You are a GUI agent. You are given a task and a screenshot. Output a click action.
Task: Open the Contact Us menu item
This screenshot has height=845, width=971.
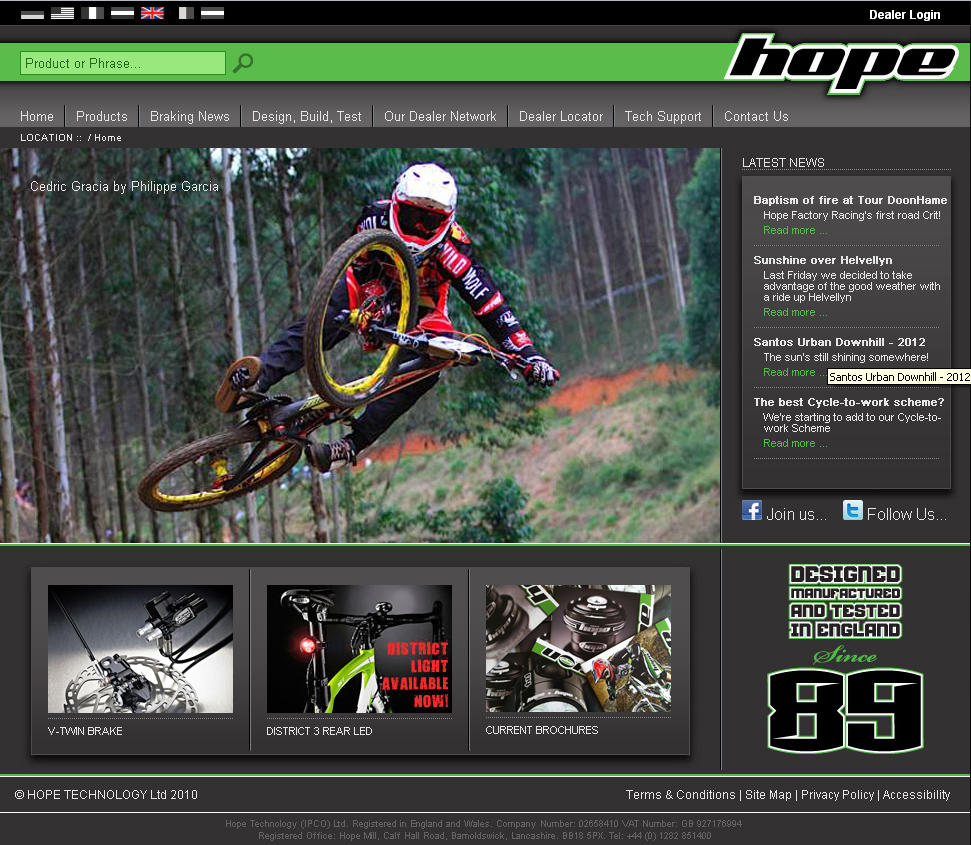(x=756, y=116)
